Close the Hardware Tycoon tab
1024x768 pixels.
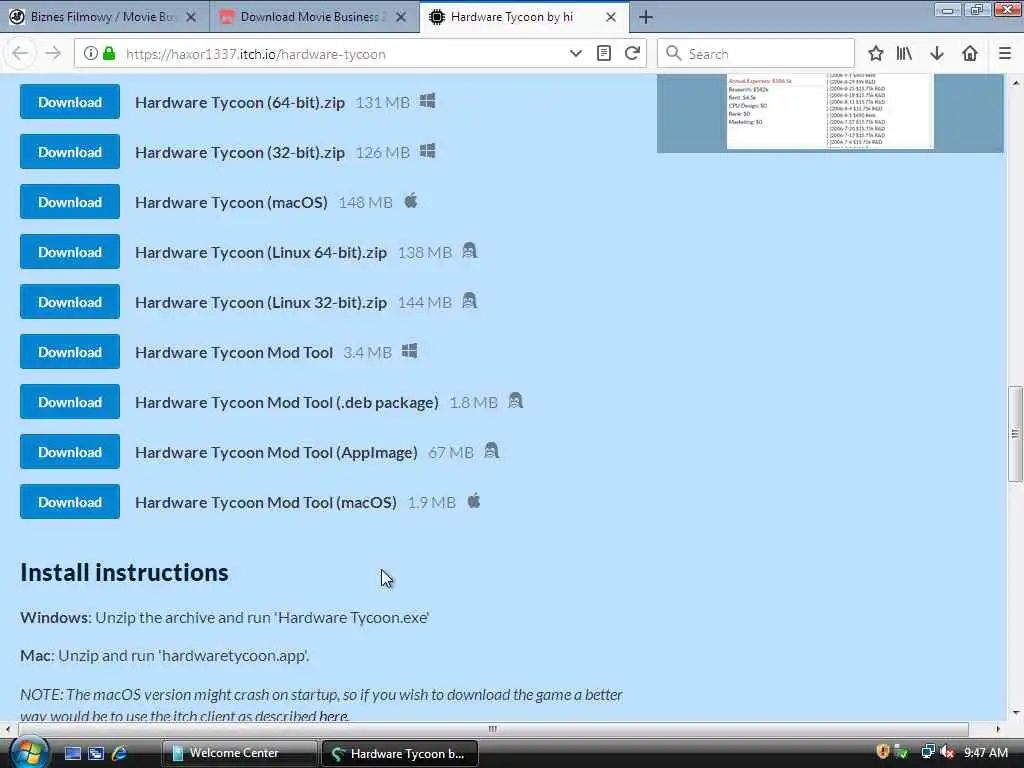[x=611, y=17]
